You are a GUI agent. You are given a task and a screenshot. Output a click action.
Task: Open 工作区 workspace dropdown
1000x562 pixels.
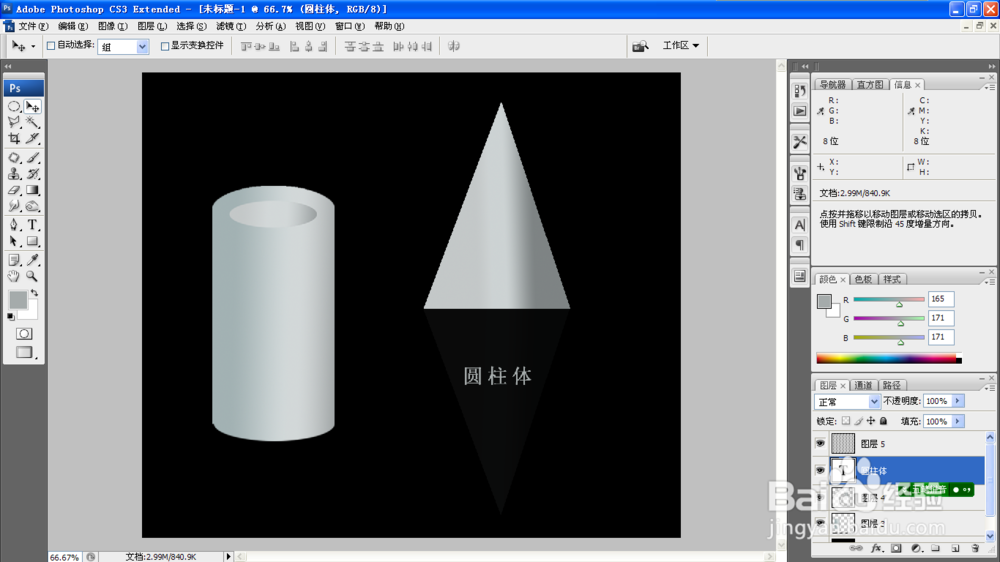680,45
